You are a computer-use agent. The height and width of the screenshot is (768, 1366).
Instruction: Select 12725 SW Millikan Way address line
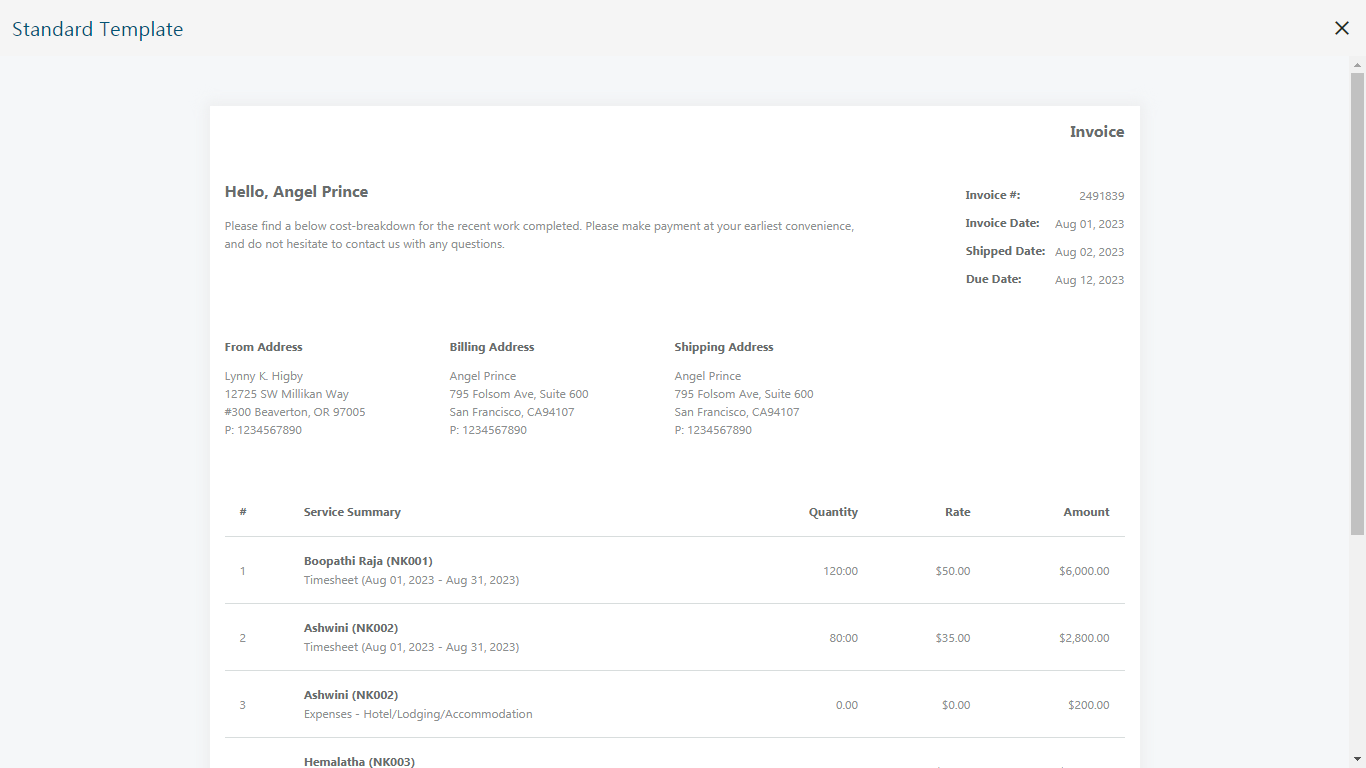[287, 394]
